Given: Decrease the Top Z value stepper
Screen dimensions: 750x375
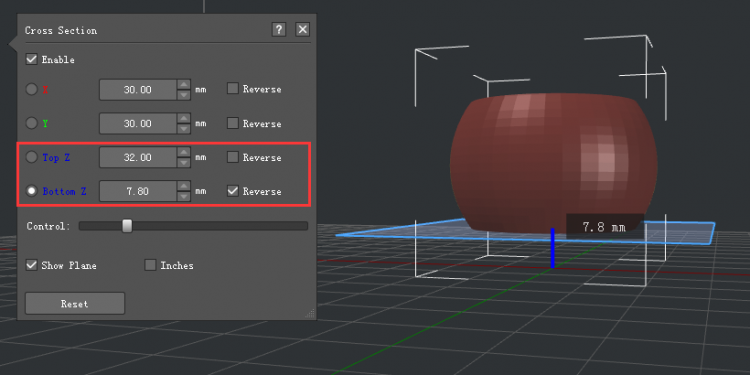Looking at the screenshot, I should pyautogui.click(x=184, y=163).
